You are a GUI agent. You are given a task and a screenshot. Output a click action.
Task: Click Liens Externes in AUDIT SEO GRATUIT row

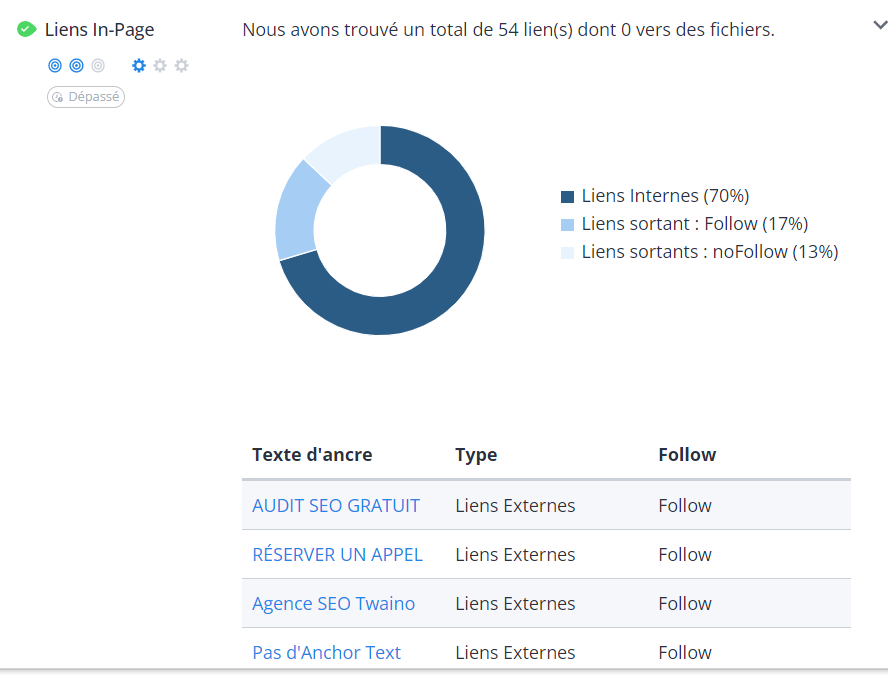[x=515, y=506]
